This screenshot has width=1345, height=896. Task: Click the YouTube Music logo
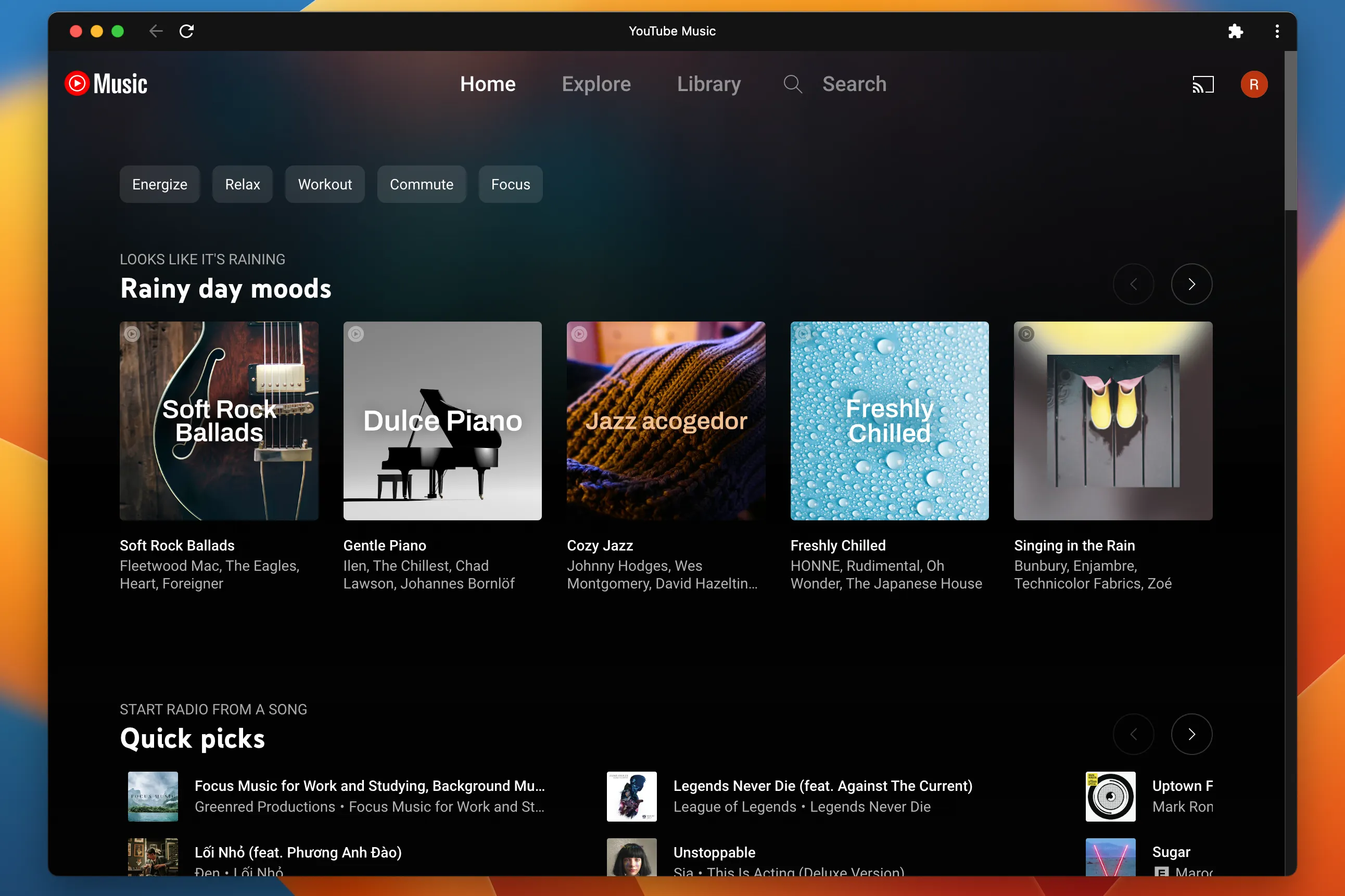click(106, 84)
